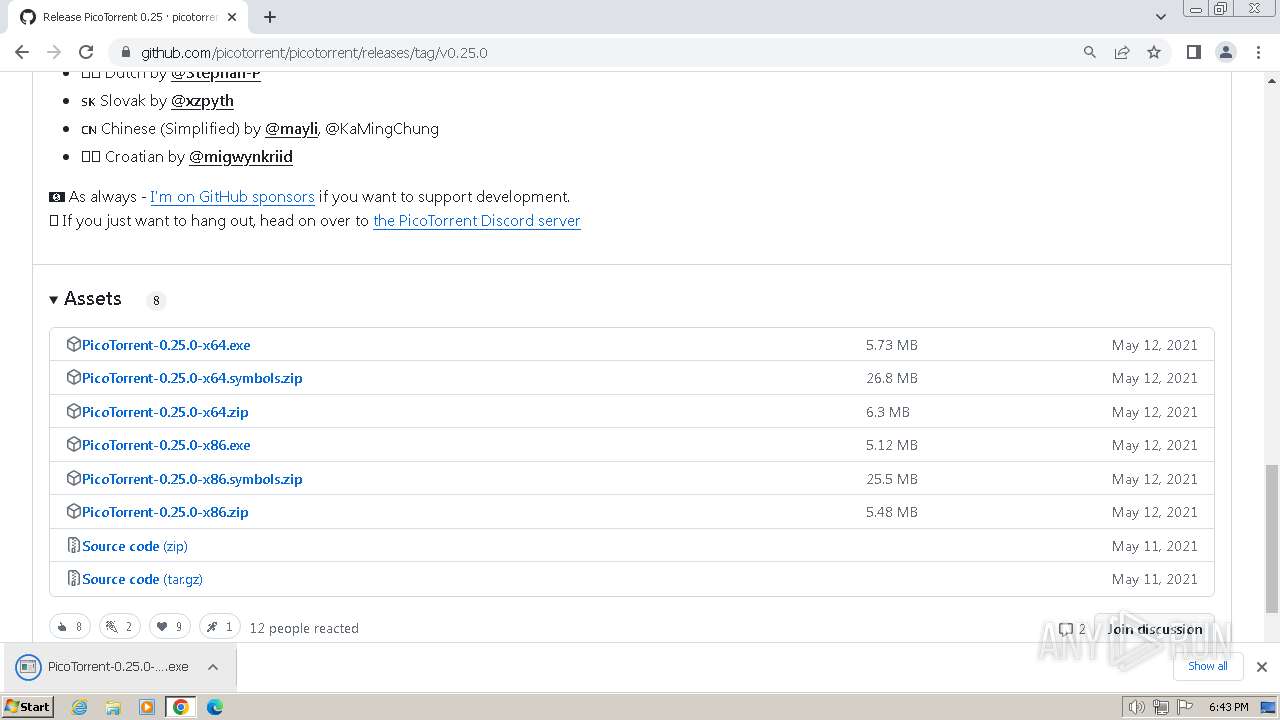Download PicoTorrent-0.25.0-x64.zip
This screenshot has width=1280, height=720.
165,412
